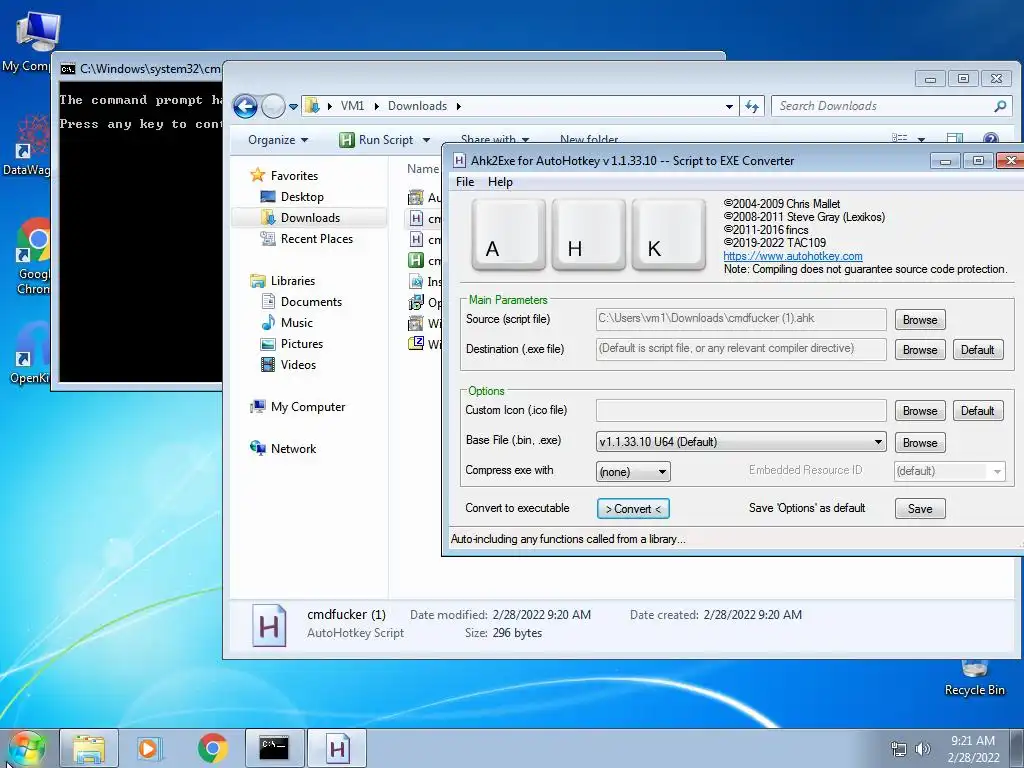Open the Music library
The height and width of the screenshot is (768, 1024).
296,323
